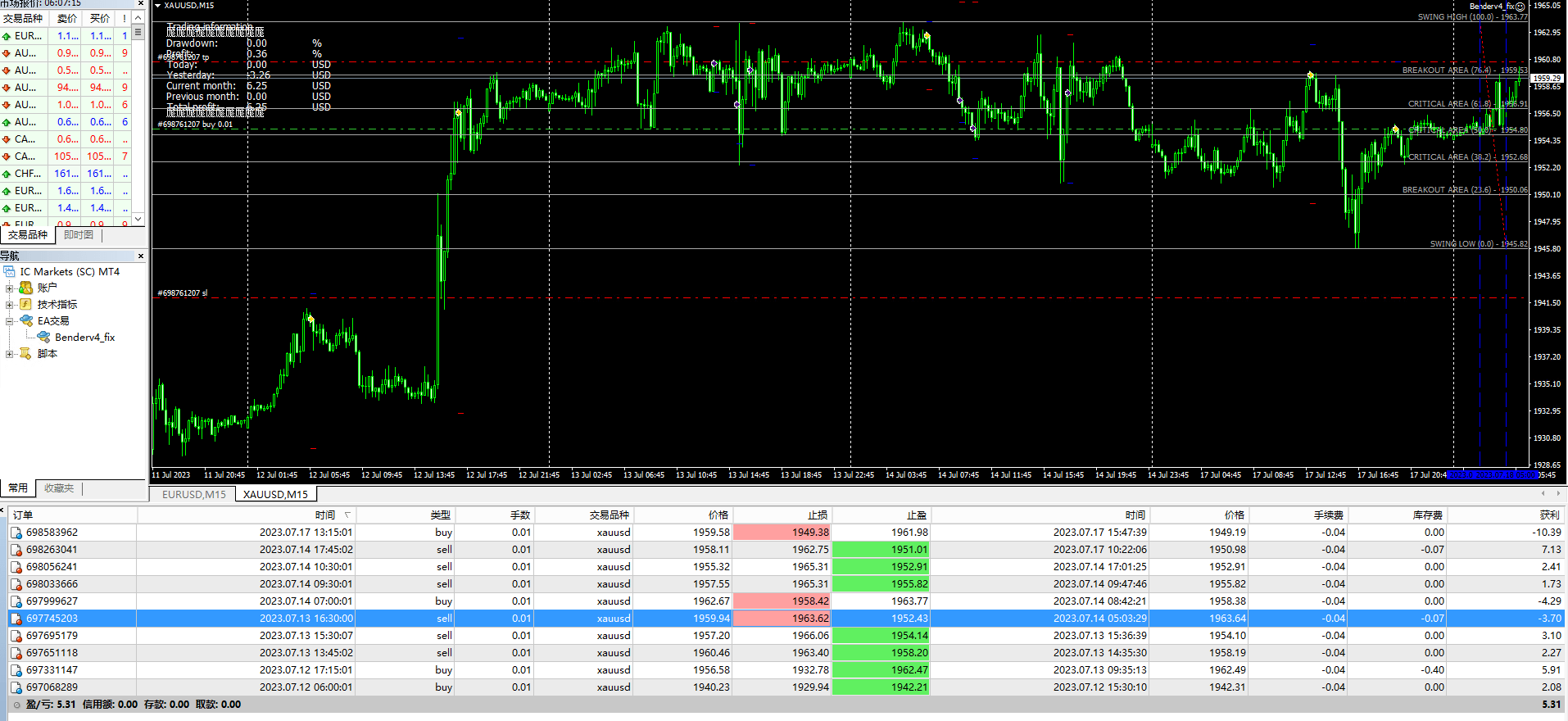The image size is (1568, 721).
Task: Click the green up arrow beside CHF symbol
Action: point(7,174)
